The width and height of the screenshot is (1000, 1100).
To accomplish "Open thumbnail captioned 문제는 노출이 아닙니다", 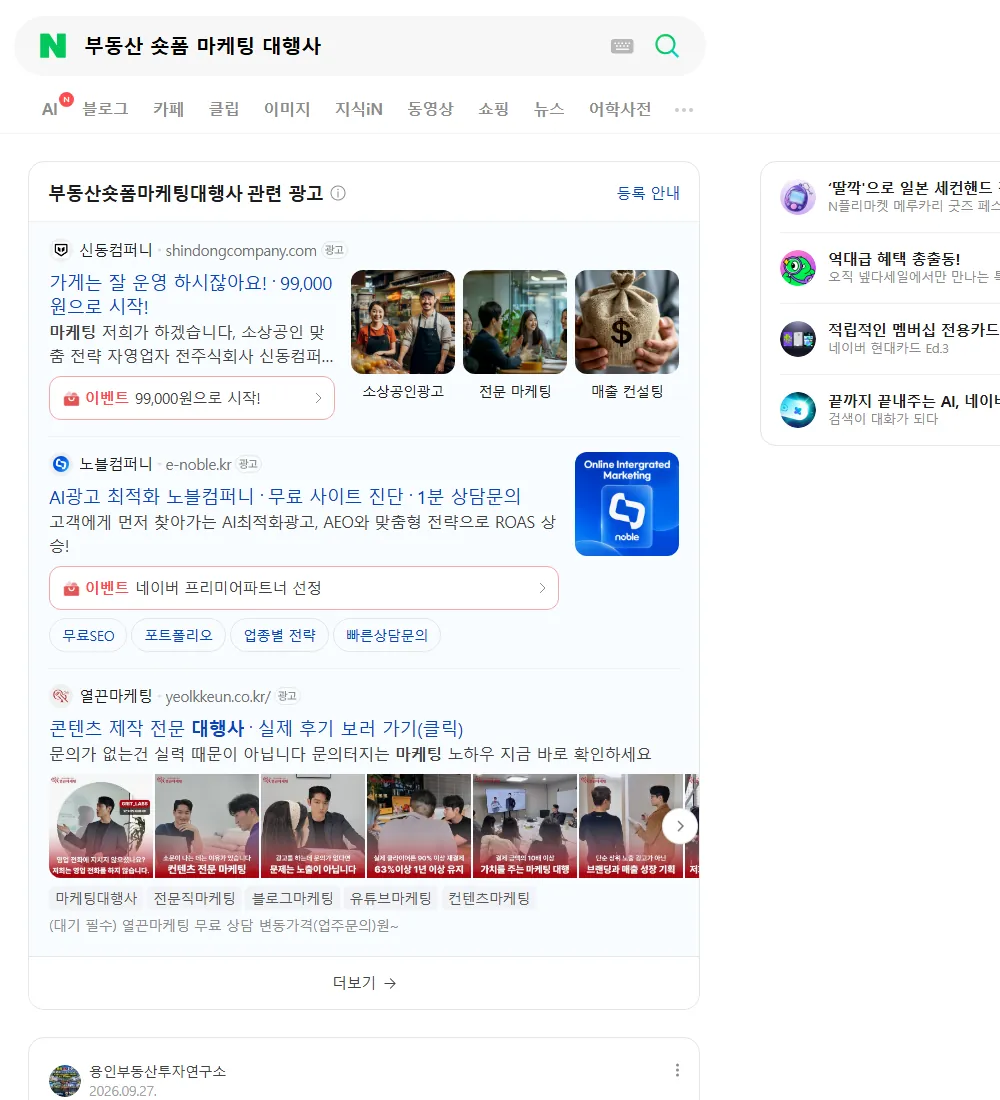I will click(313, 826).
